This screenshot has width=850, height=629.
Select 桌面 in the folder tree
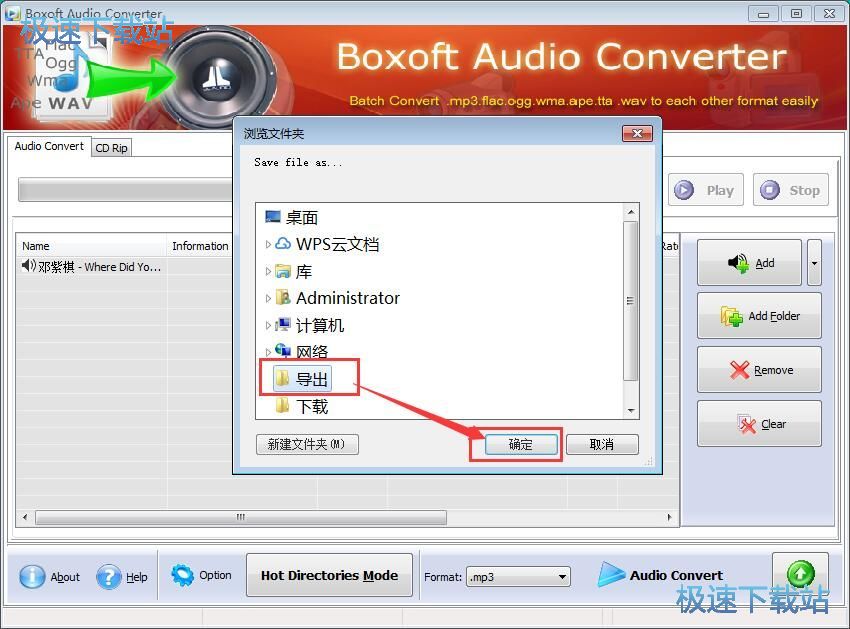[x=301, y=217]
